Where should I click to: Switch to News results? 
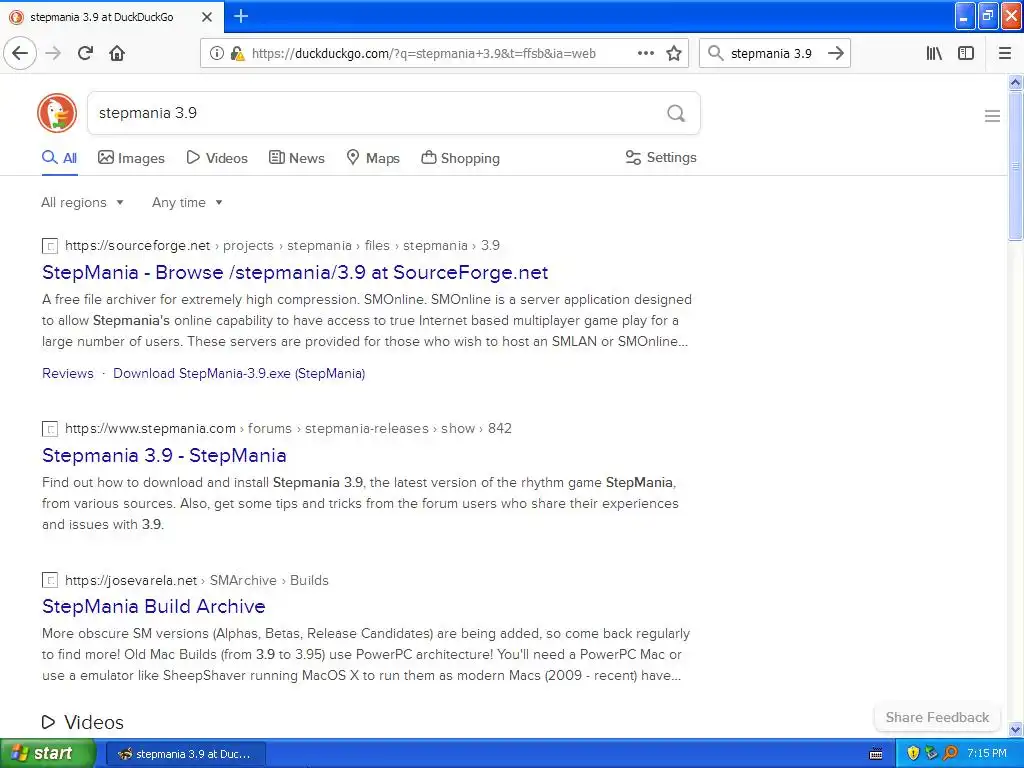(296, 158)
